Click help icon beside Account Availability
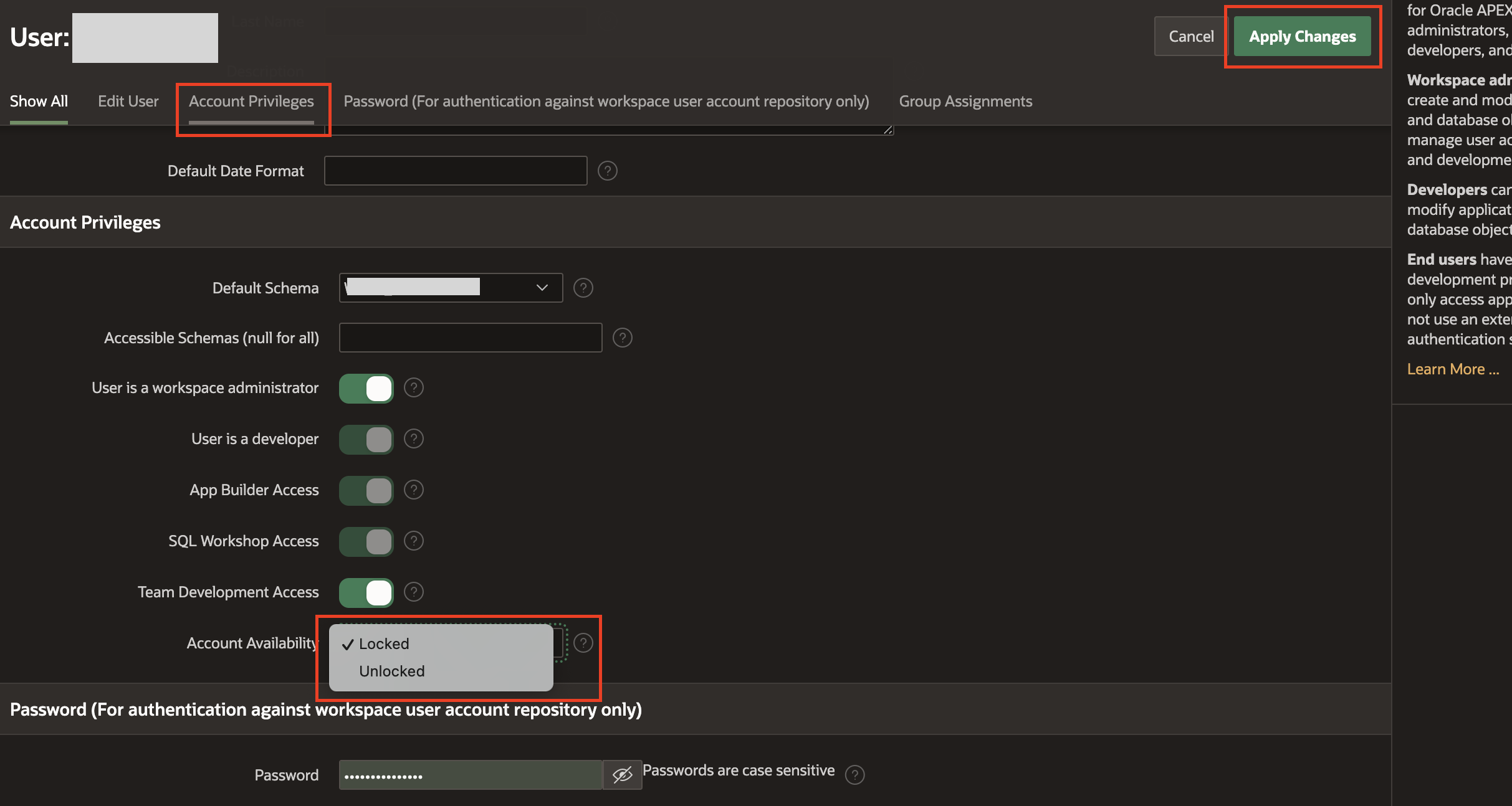Image resolution: width=1512 pixels, height=806 pixels. pyautogui.click(x=583, y=643)
